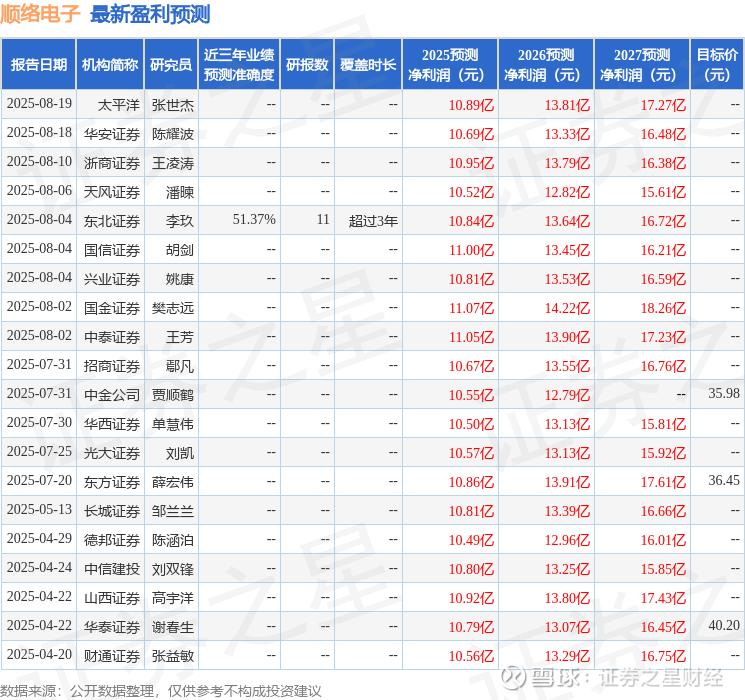Select 国金证券 2027 forecast 18.26亿
Image resolution: width=745 pixels, height=700 pixels.
pos(663,308)
